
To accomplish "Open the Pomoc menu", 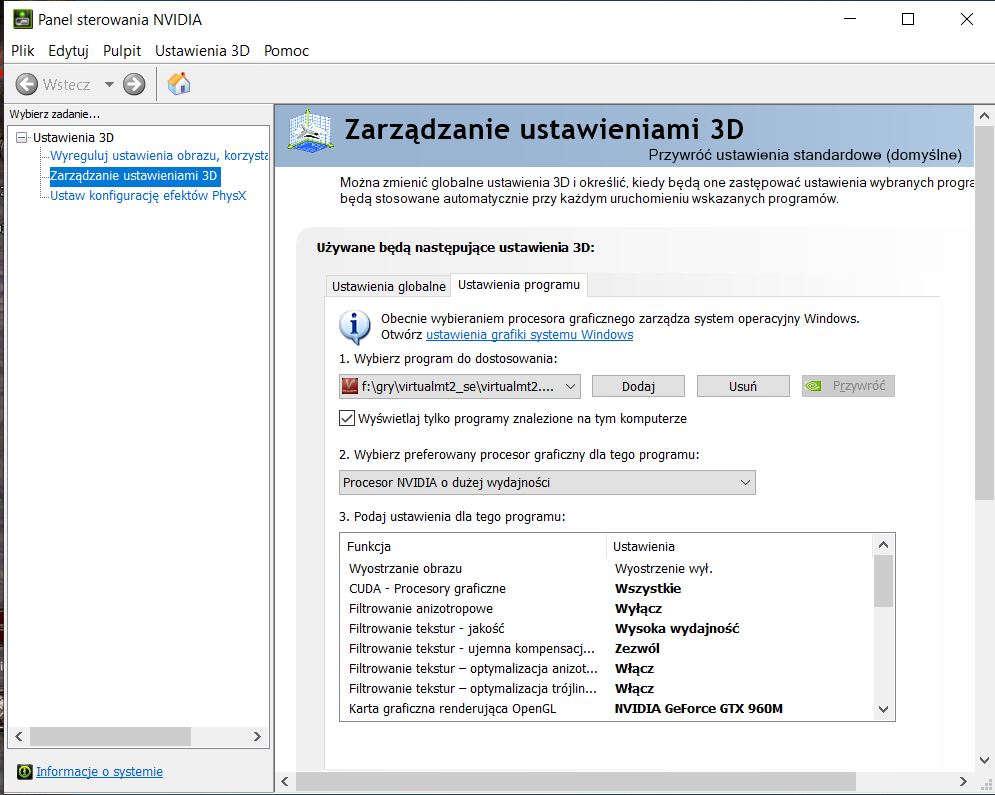I will (286, 51).
